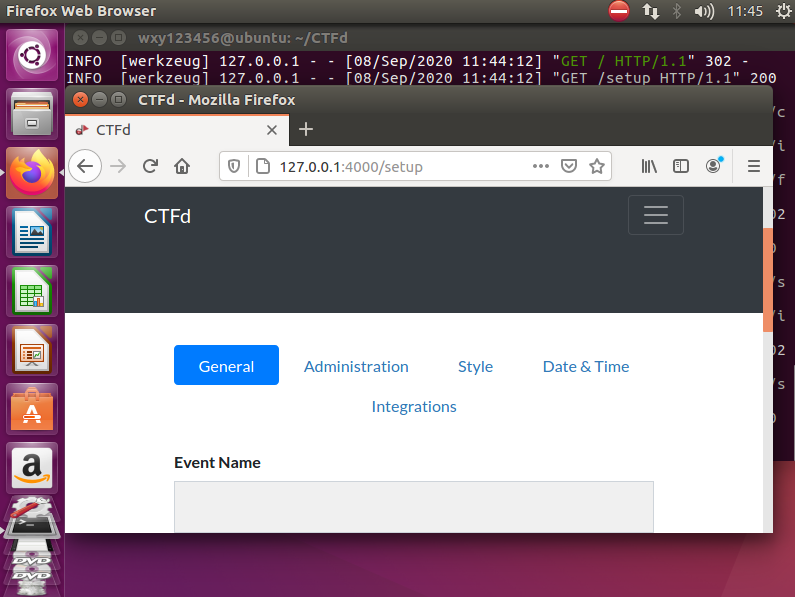
Task: Toggle Firefox sidebar view icon
Action: (680, 166)
